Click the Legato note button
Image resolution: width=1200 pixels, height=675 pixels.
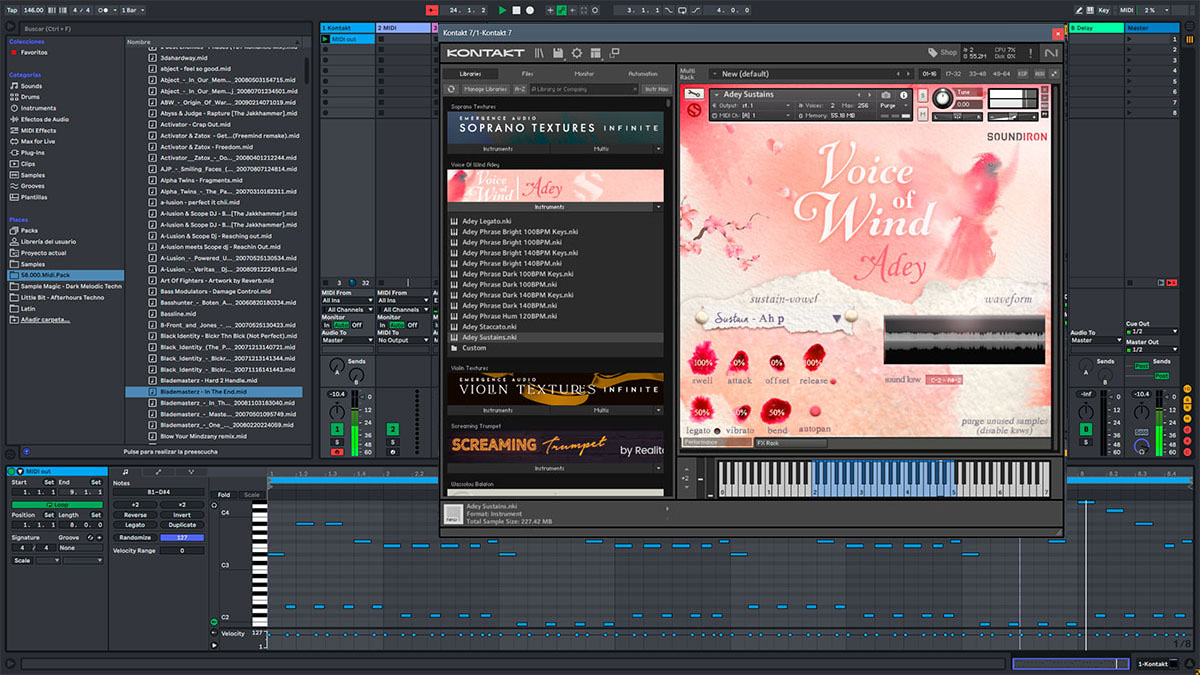(135, 525)
